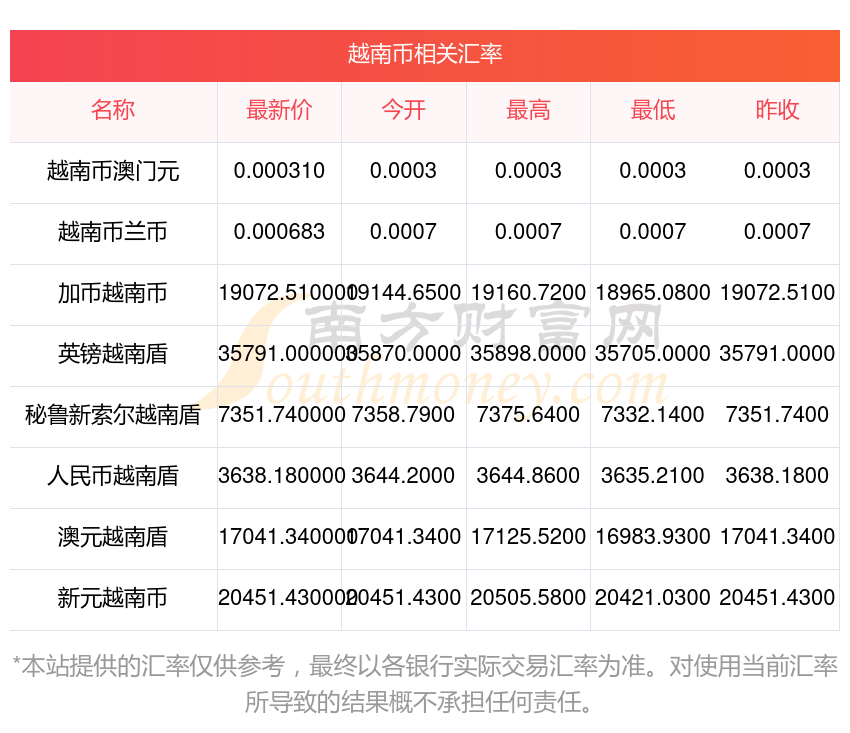Click the 19072.5100 previous close value

[777, 293]
